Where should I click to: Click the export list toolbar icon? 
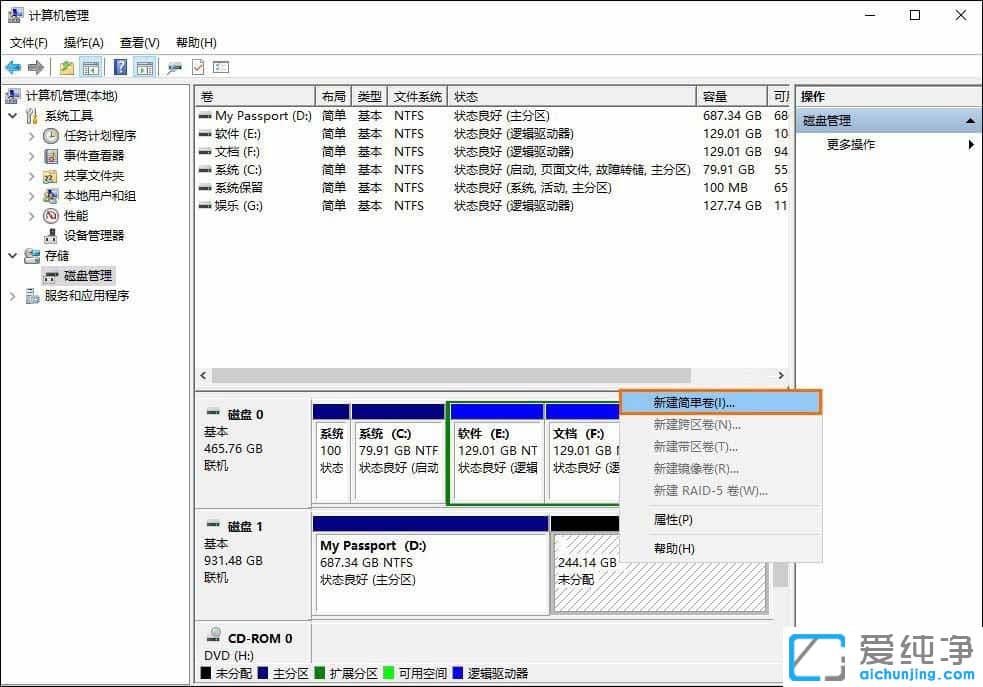pyautogui.click(x=222, y=67)
